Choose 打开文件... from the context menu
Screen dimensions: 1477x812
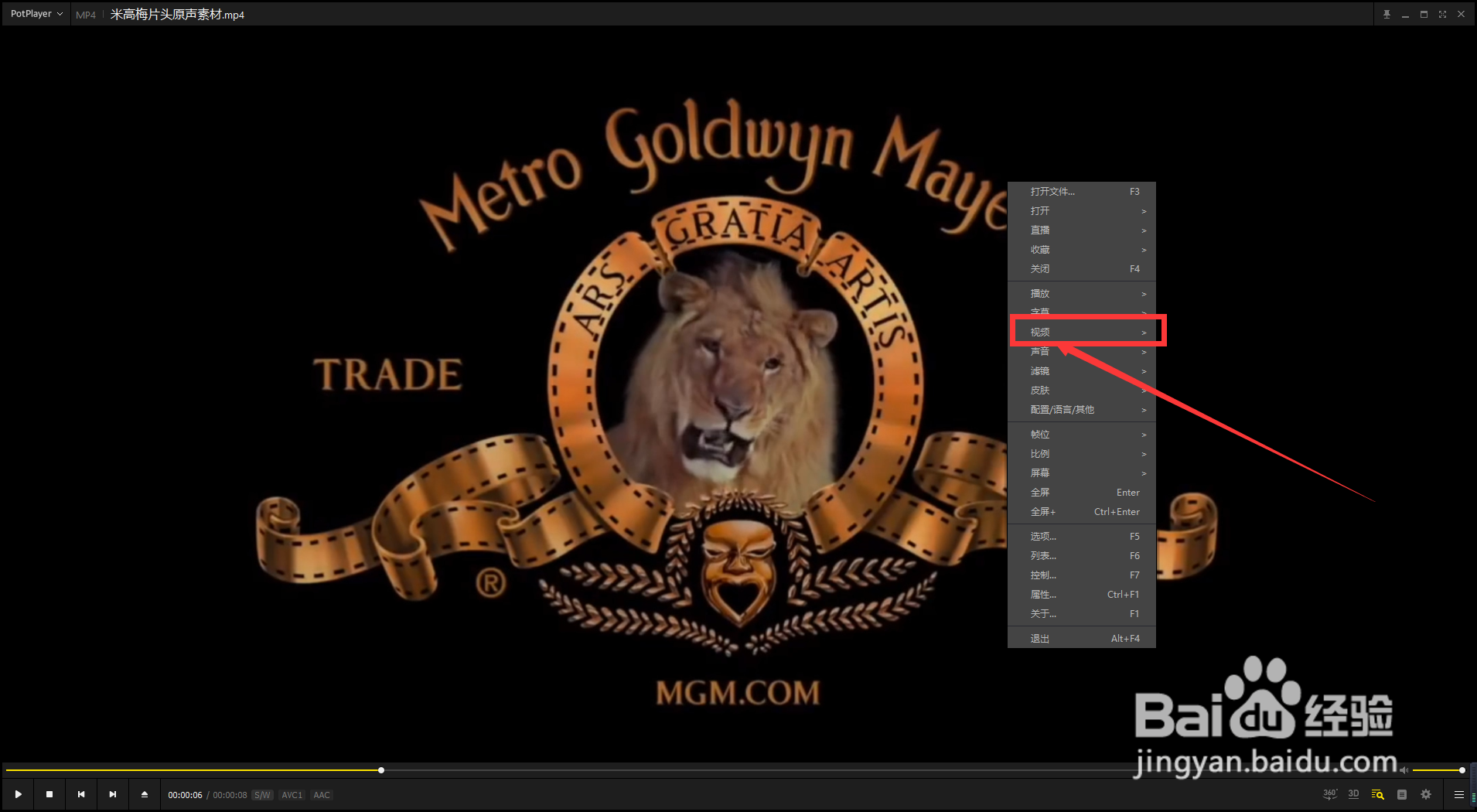point(1082,192)
